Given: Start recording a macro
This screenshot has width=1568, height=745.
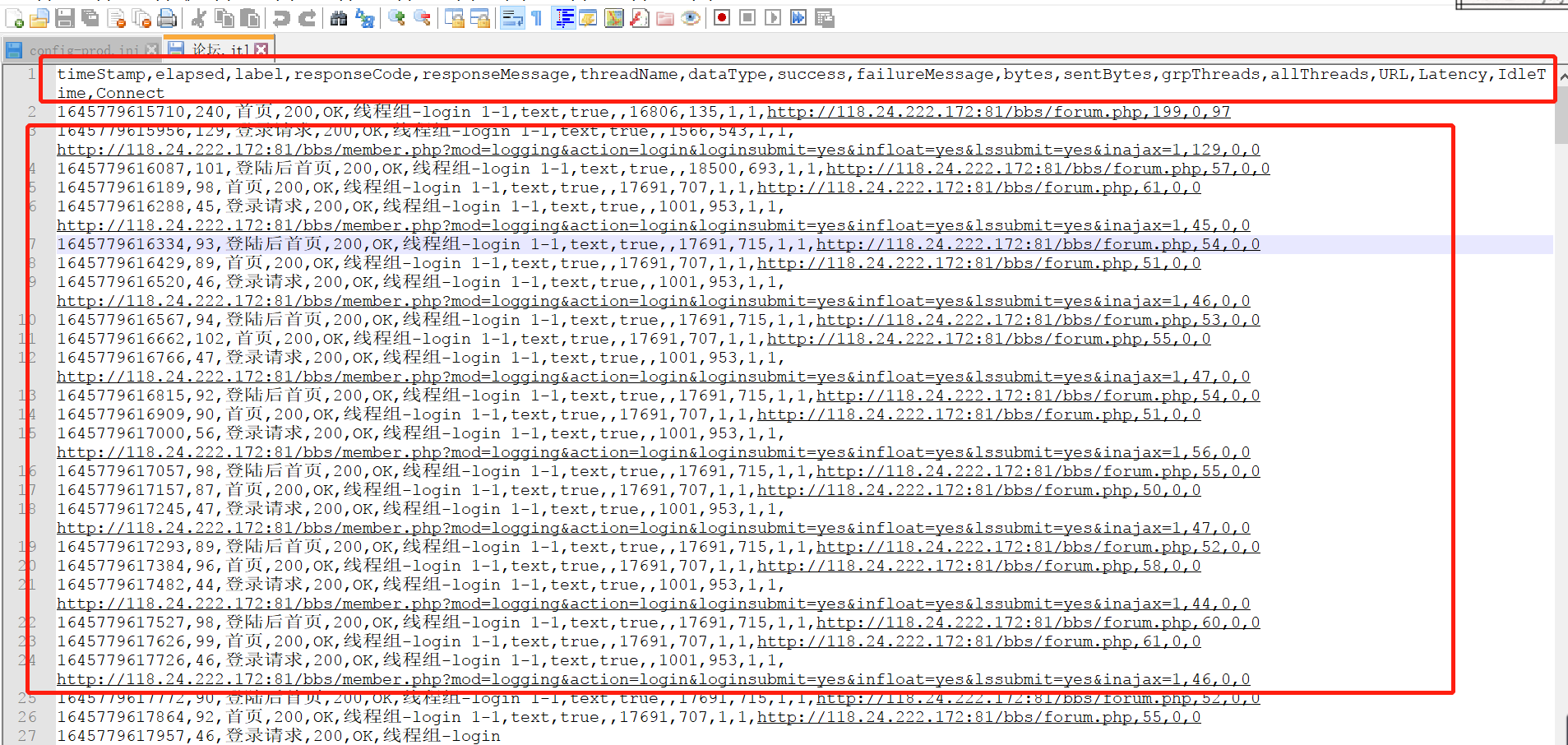Looking at the screenshot, I should [722, 18].
